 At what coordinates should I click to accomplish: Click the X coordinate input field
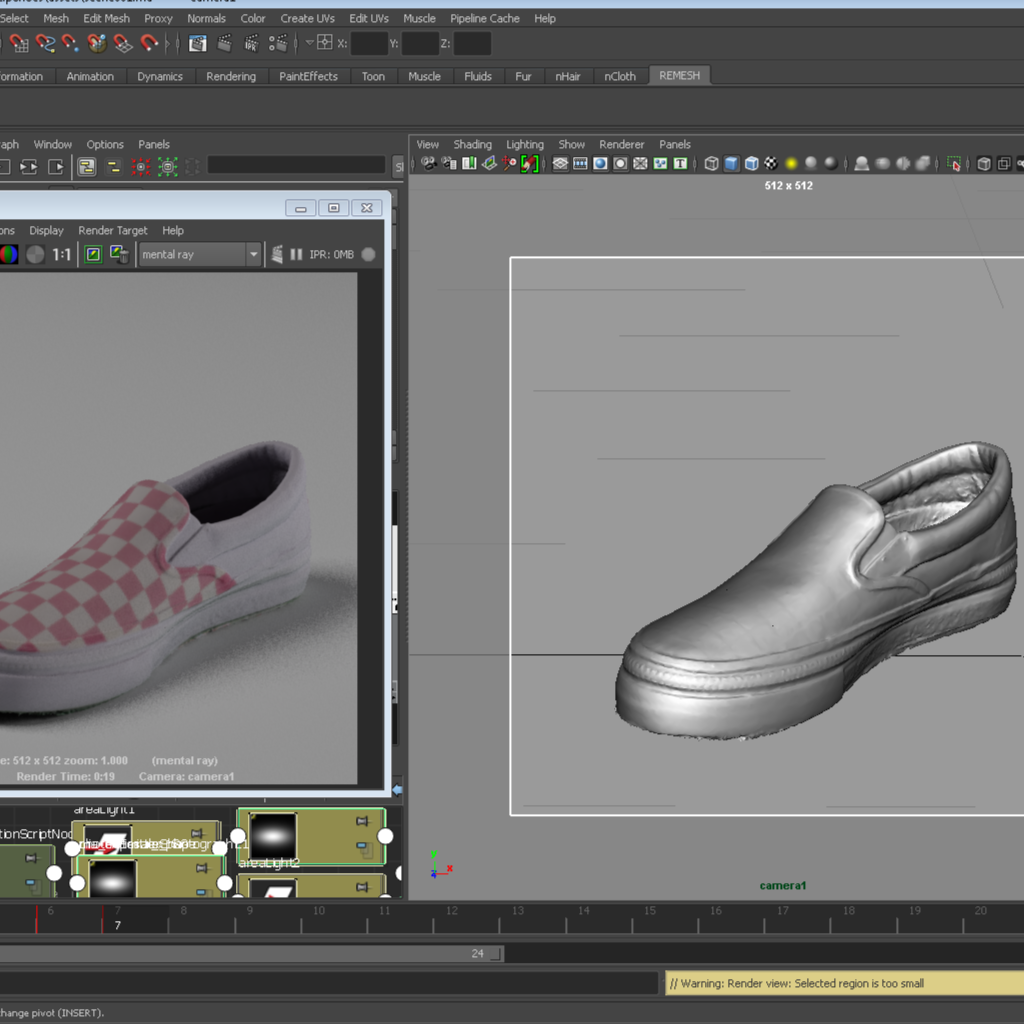(369, 44)
